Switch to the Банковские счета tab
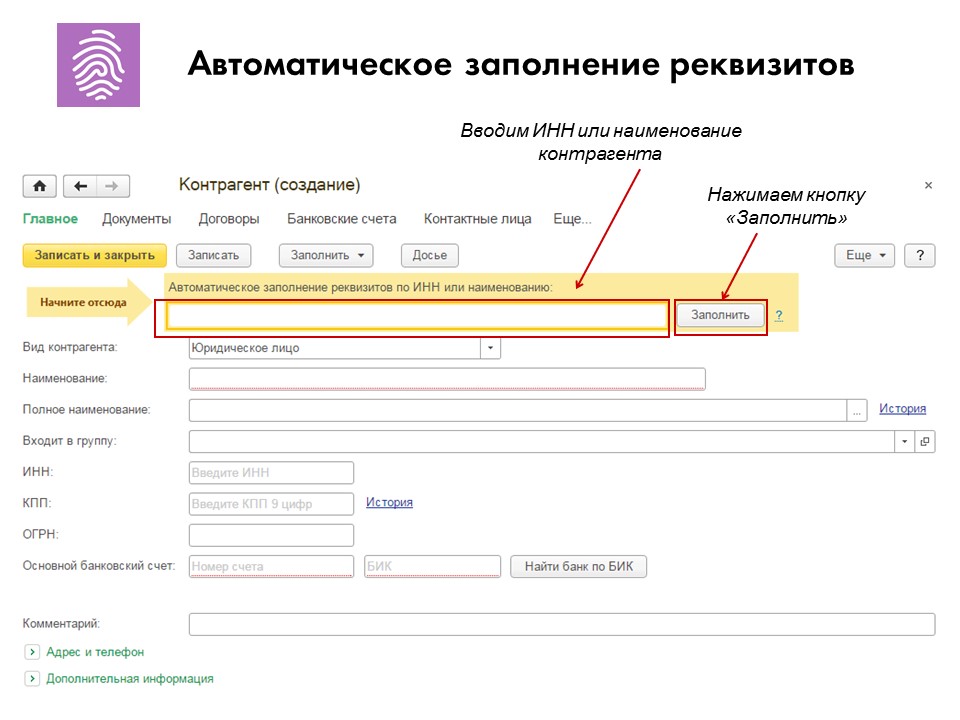This screenshot has width=960, height=720. (341, 219)
